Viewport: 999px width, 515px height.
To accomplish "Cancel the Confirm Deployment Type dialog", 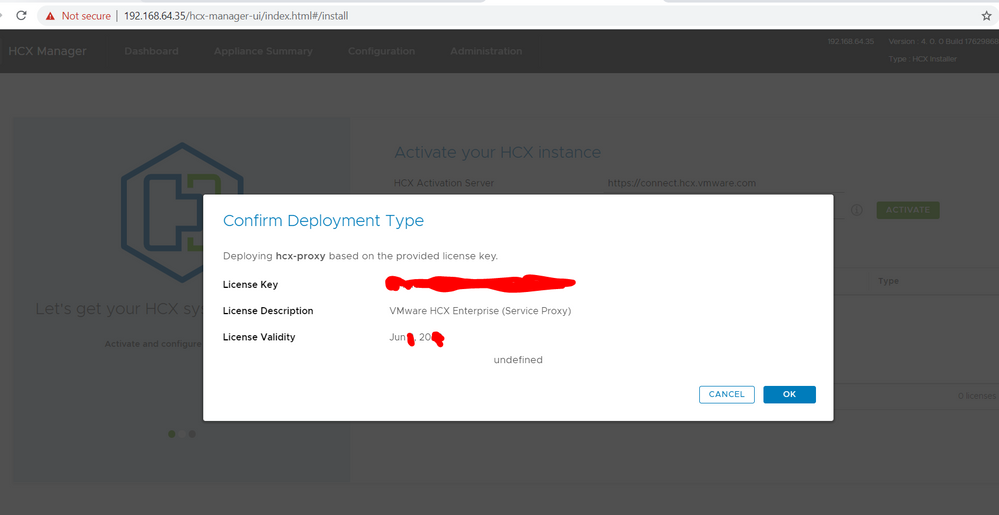I will pyautogui.click(x=726, y=395).
